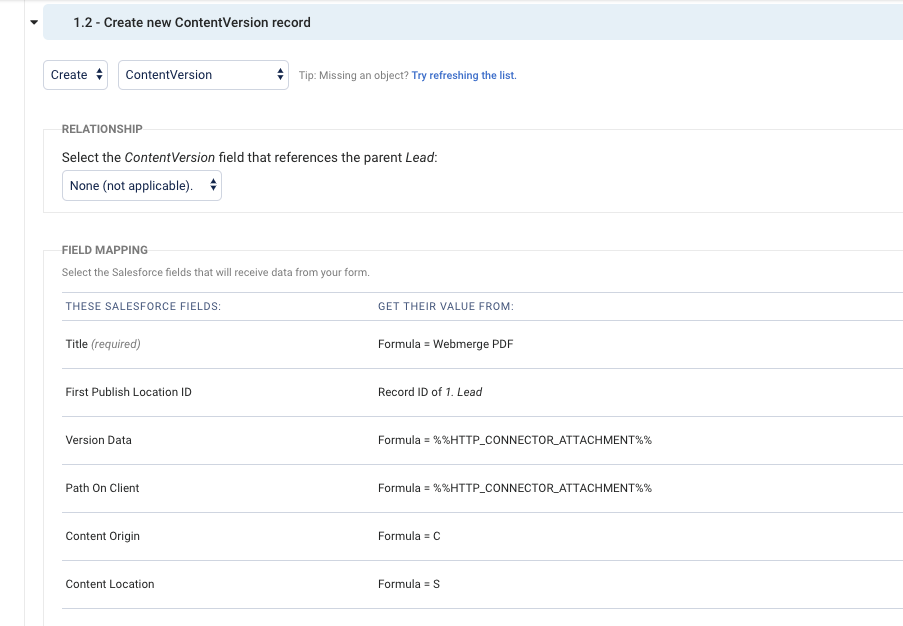Open the ContentVersion object dropdown

[203, 75]
